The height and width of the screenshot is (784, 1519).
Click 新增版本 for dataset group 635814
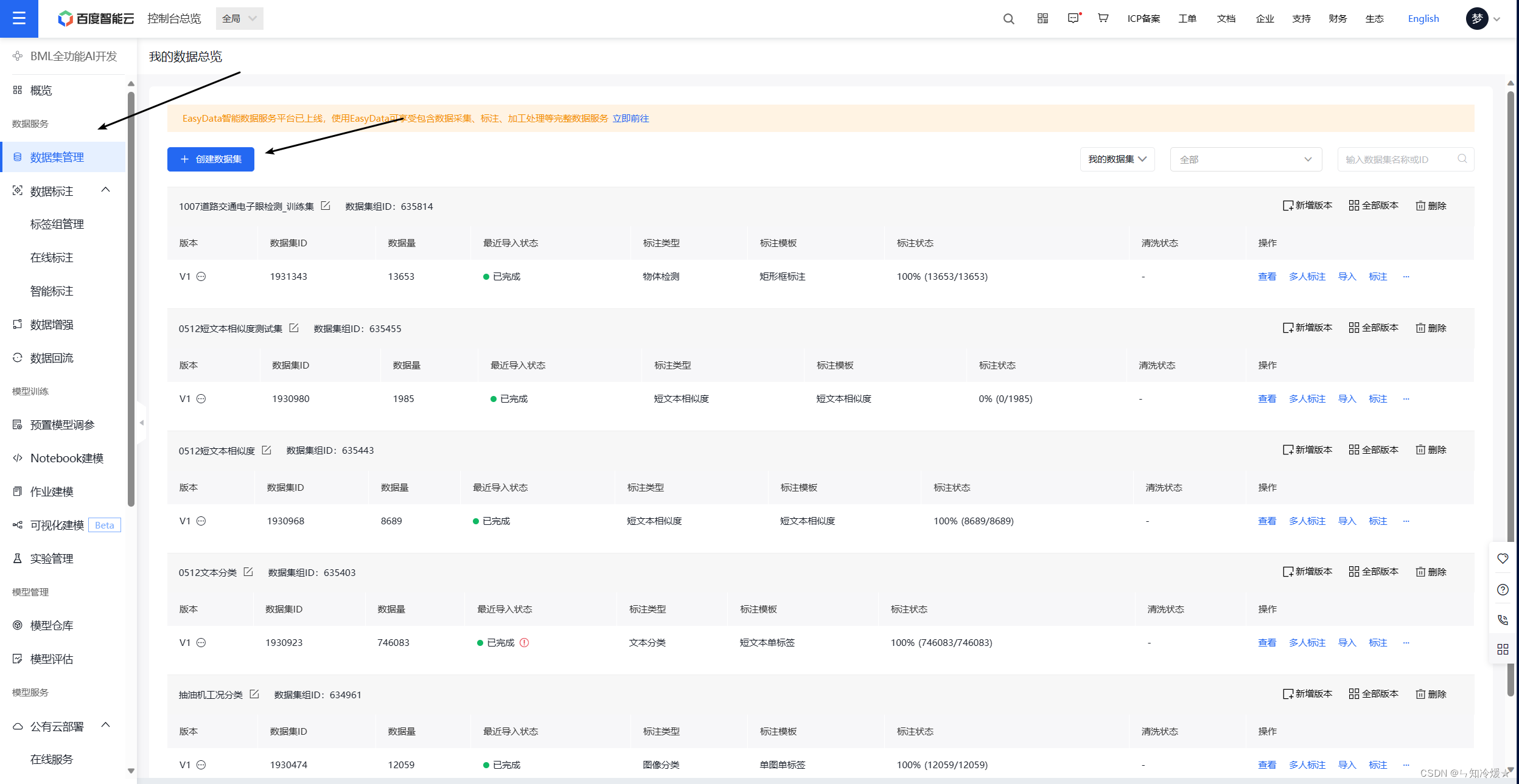click(1307, 206)
